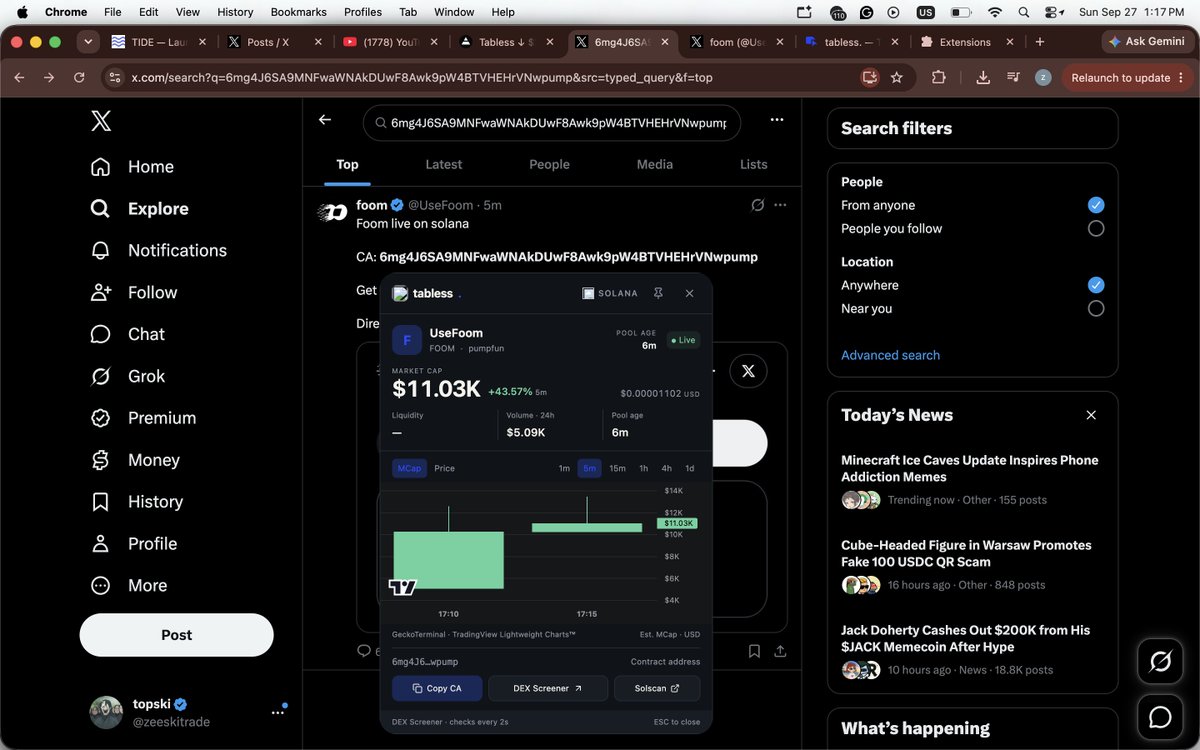This screenshot has width=1200, height=750.
Task: Click Chrome Extensions puzzle icon
Action: click(x=938, y=77)
